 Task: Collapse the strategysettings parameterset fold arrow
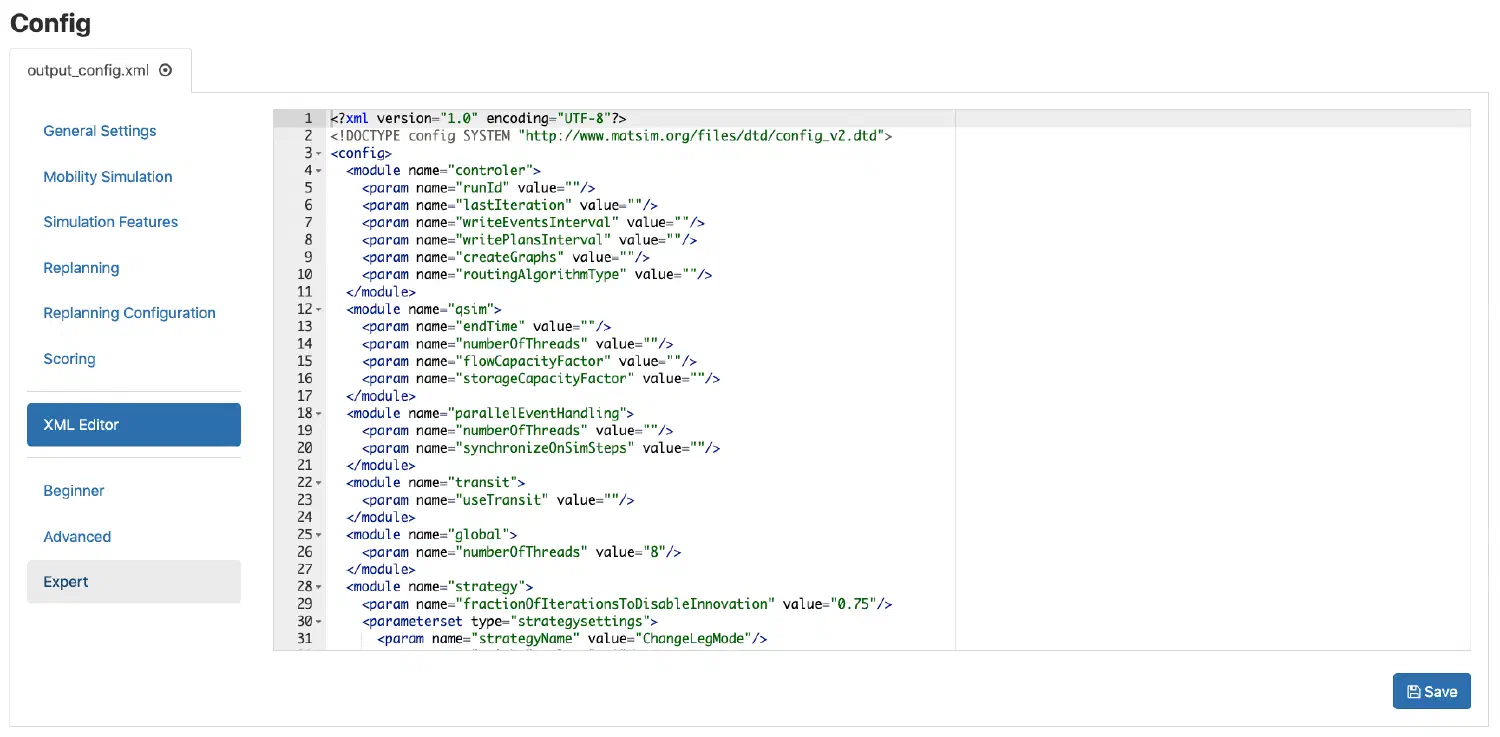pos(320,621)
